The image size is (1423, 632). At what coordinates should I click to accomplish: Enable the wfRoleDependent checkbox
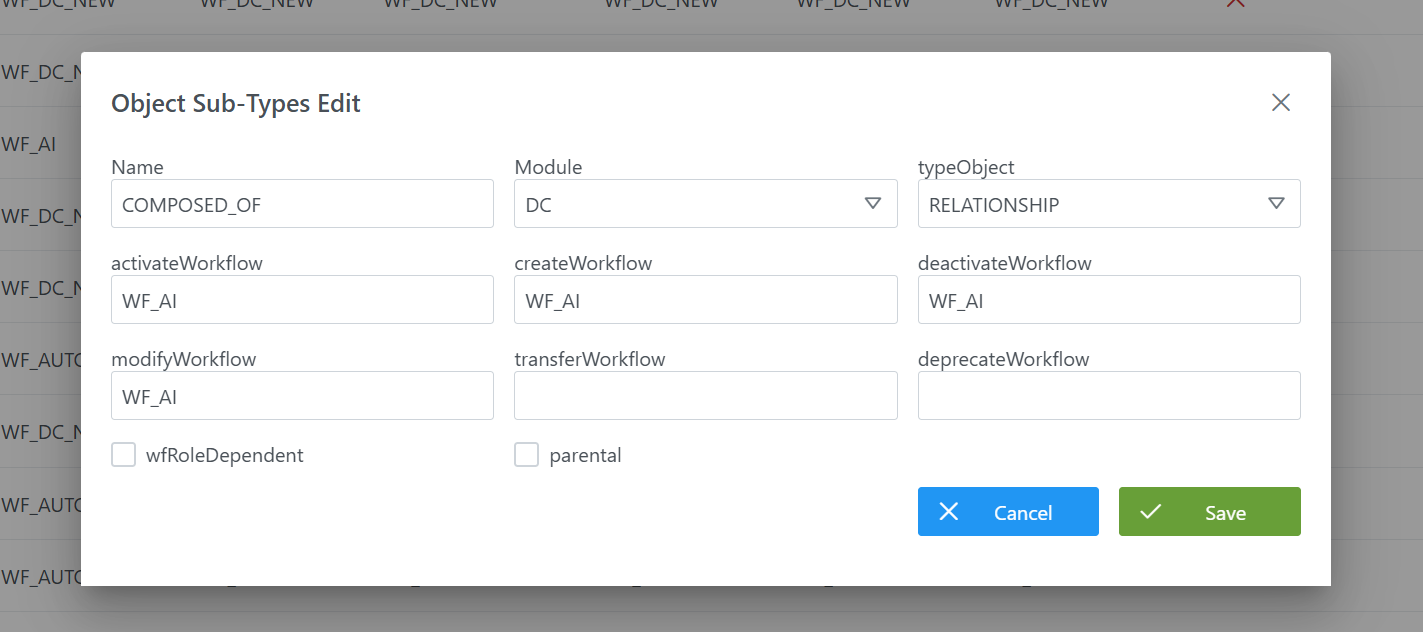[x=124, y=455]
